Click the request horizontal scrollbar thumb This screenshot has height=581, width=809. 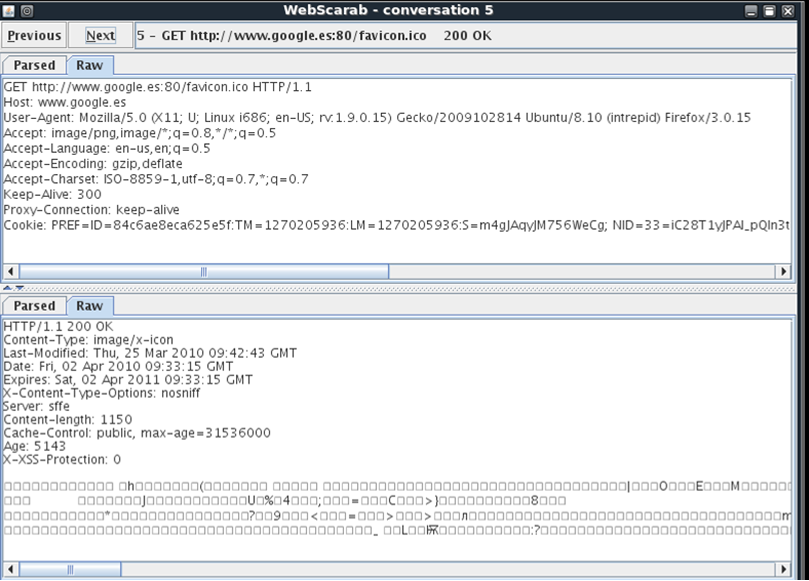click(204, 271)
